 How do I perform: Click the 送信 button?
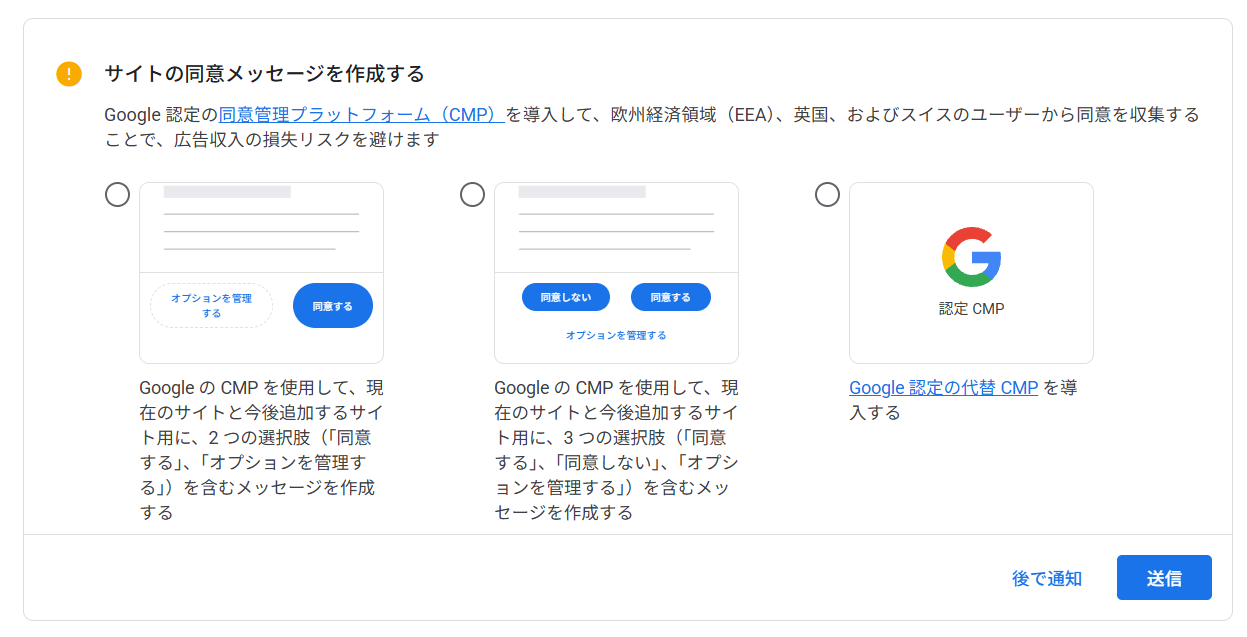pos(1164,578)
